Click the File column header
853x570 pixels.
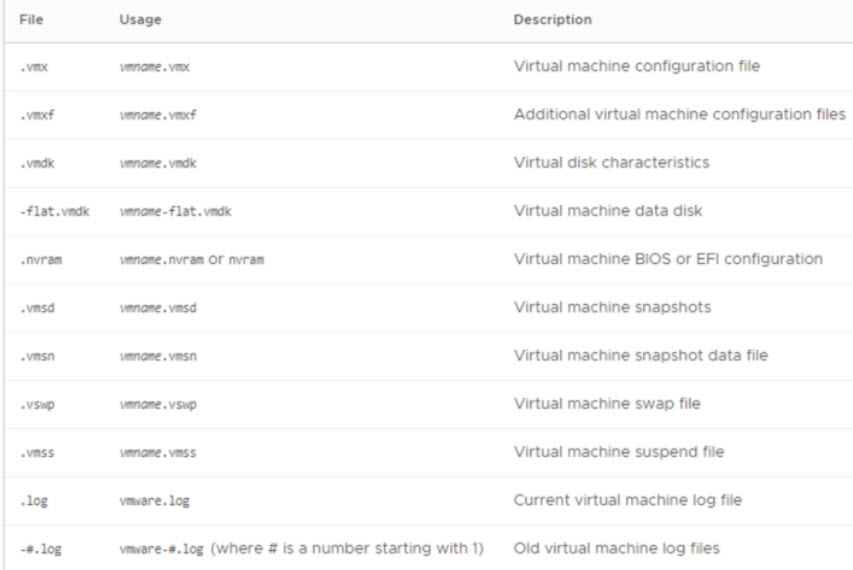point(31,20)
